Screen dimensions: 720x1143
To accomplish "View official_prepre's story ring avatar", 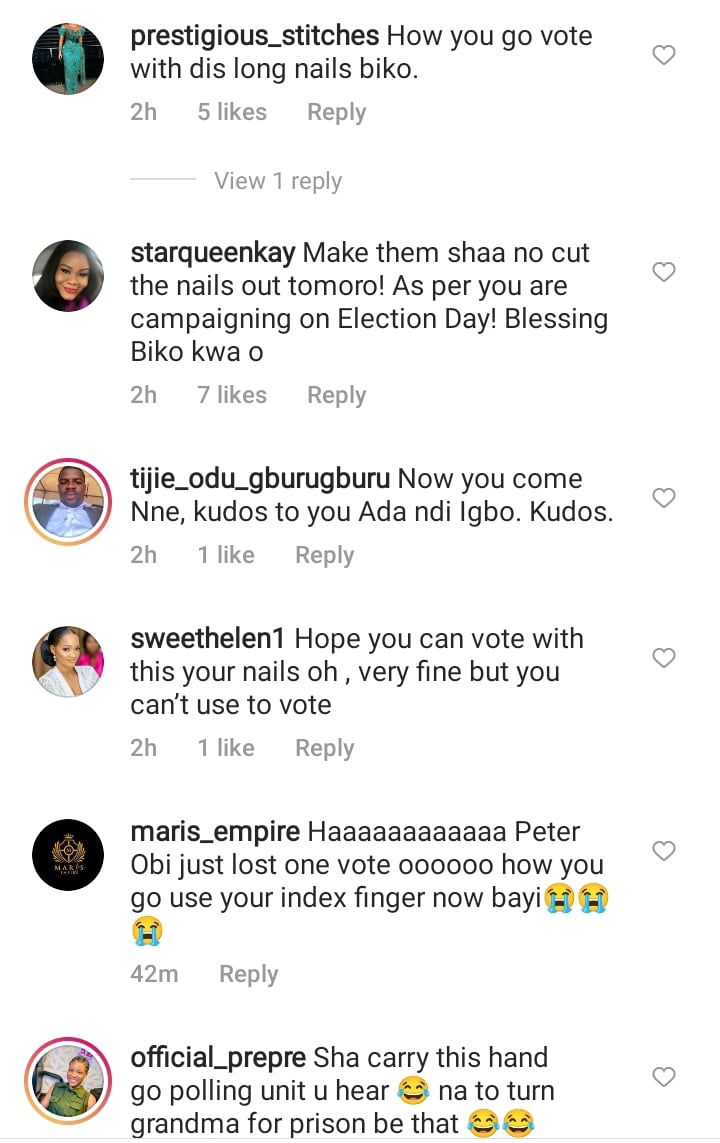I will point(69,1081).
